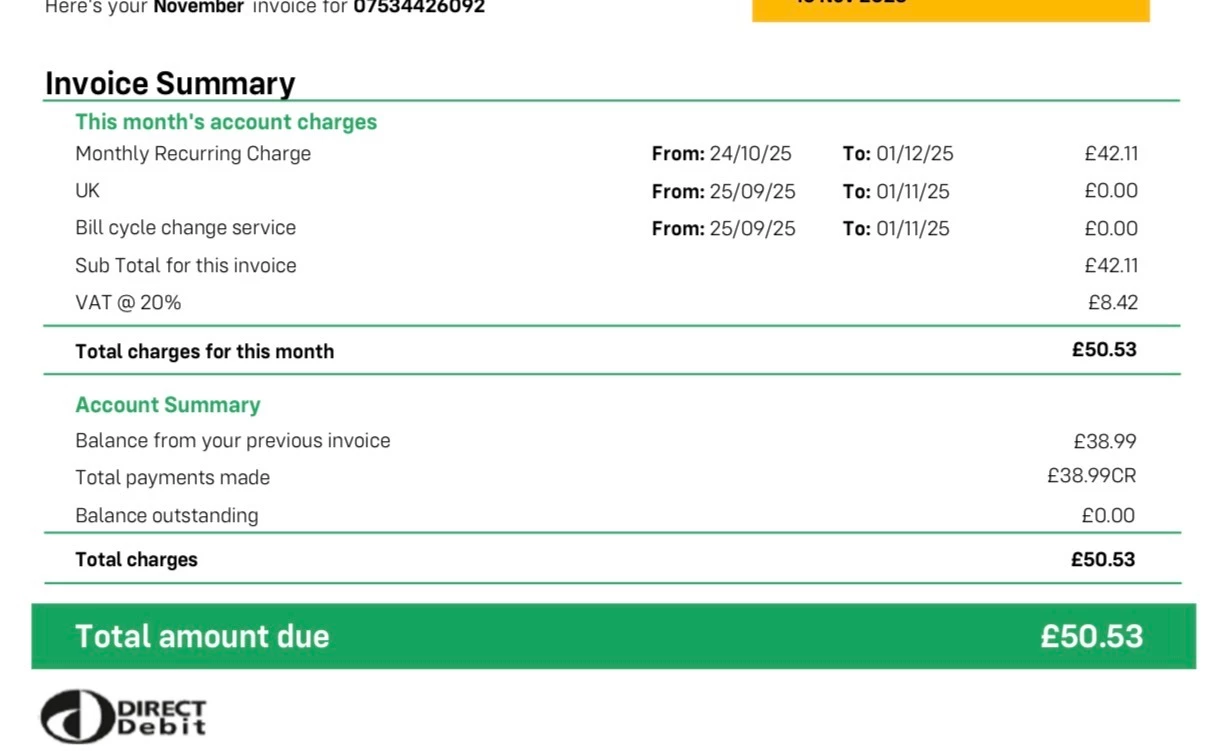Click the Direct Debit logo
The width and height of the screenshot is (1206, 751).
pyautogui.click(x=124, y=716)
